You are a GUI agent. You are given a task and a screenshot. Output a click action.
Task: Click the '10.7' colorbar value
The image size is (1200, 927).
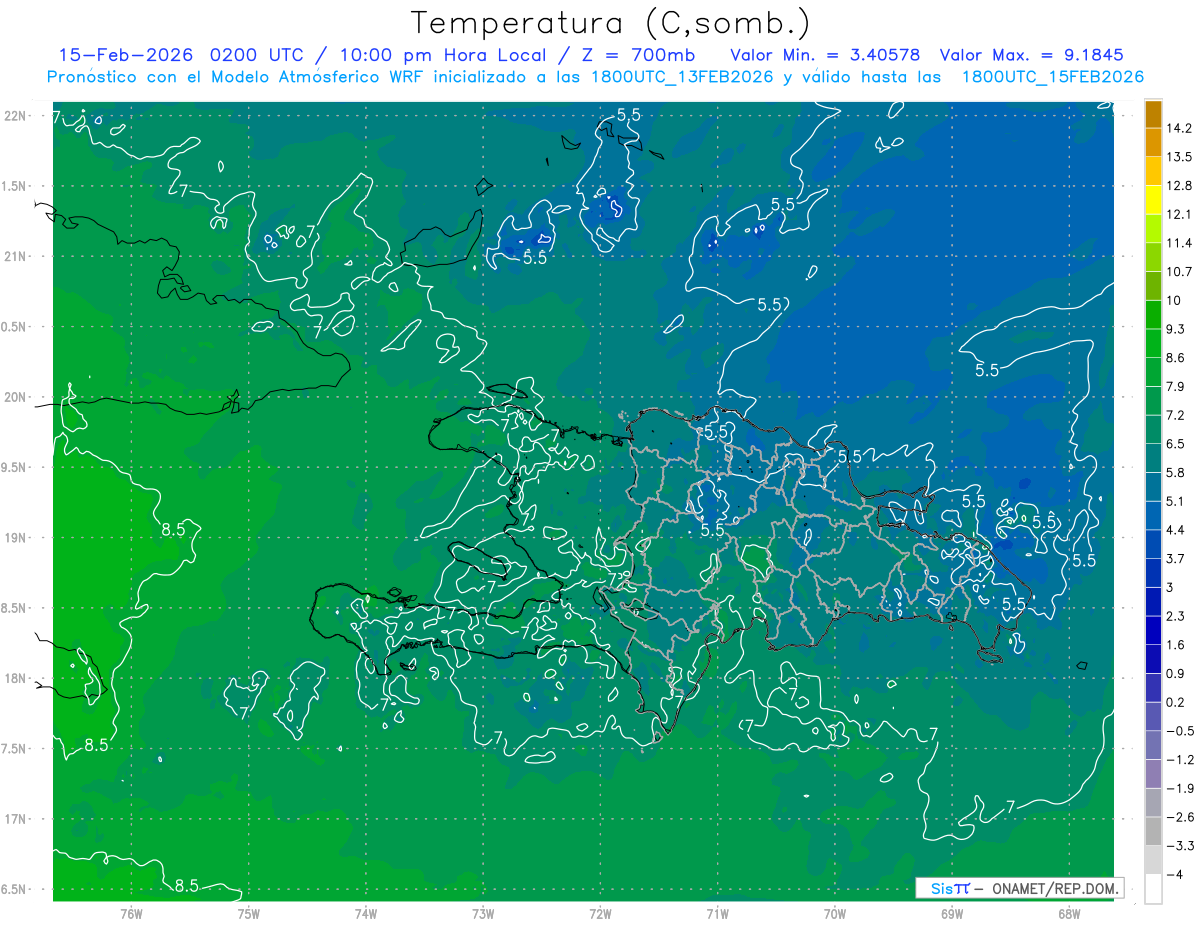tap(1180, 272)
